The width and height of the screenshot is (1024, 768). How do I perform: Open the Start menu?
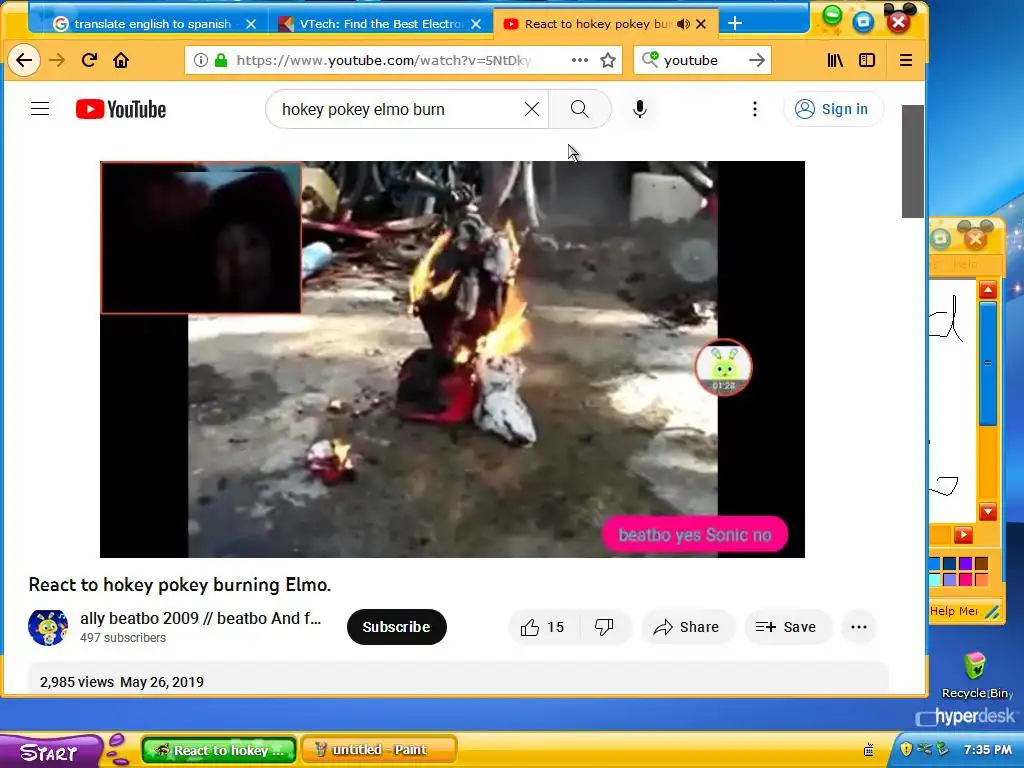coord(51,752)
